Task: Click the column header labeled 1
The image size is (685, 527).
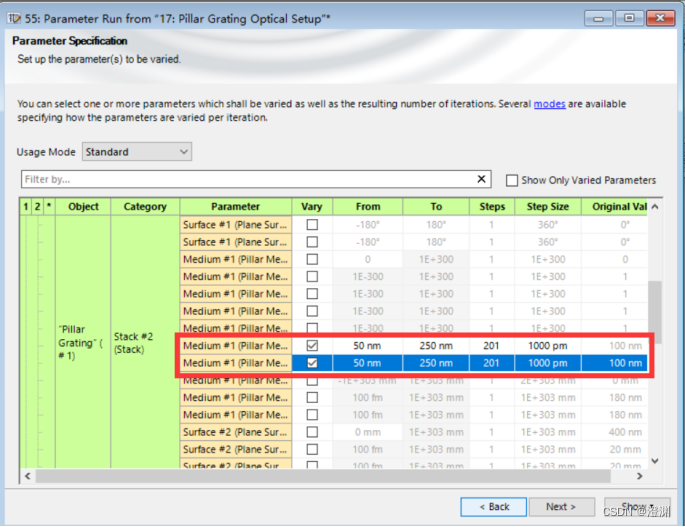Action: coord(26,207)
